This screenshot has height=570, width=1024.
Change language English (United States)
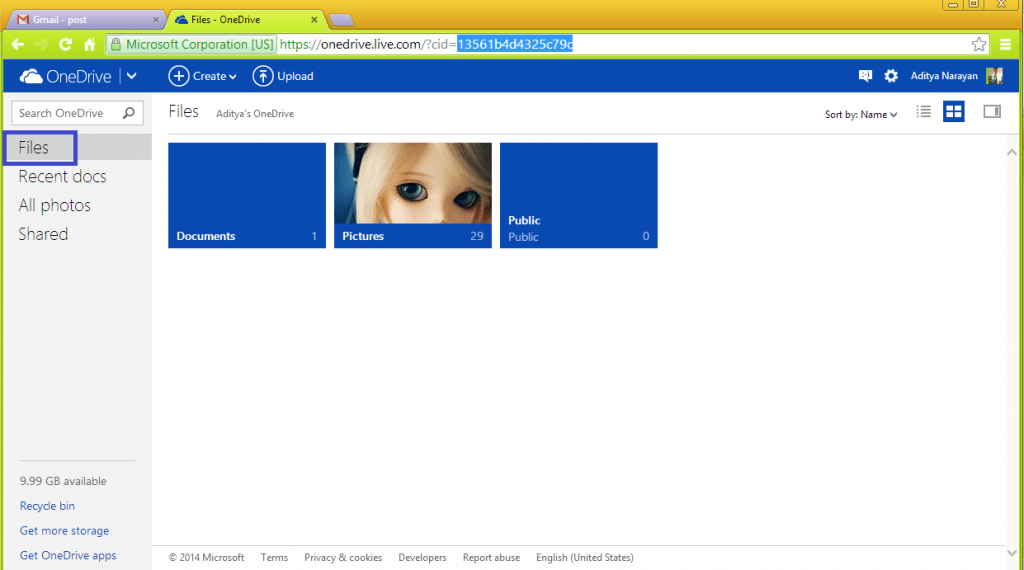click(584, 558)
